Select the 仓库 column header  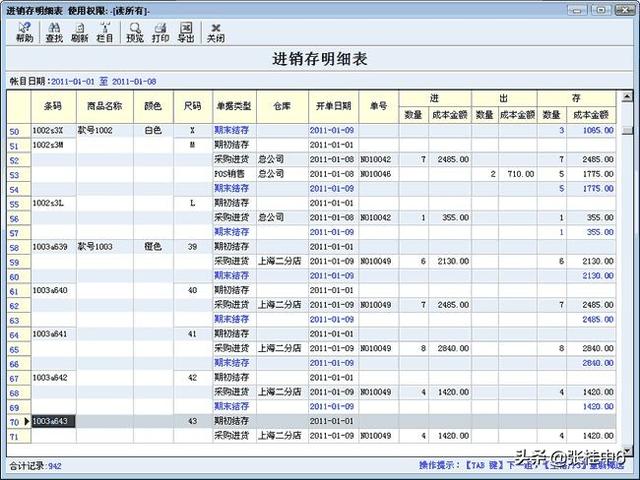[282, 107]
